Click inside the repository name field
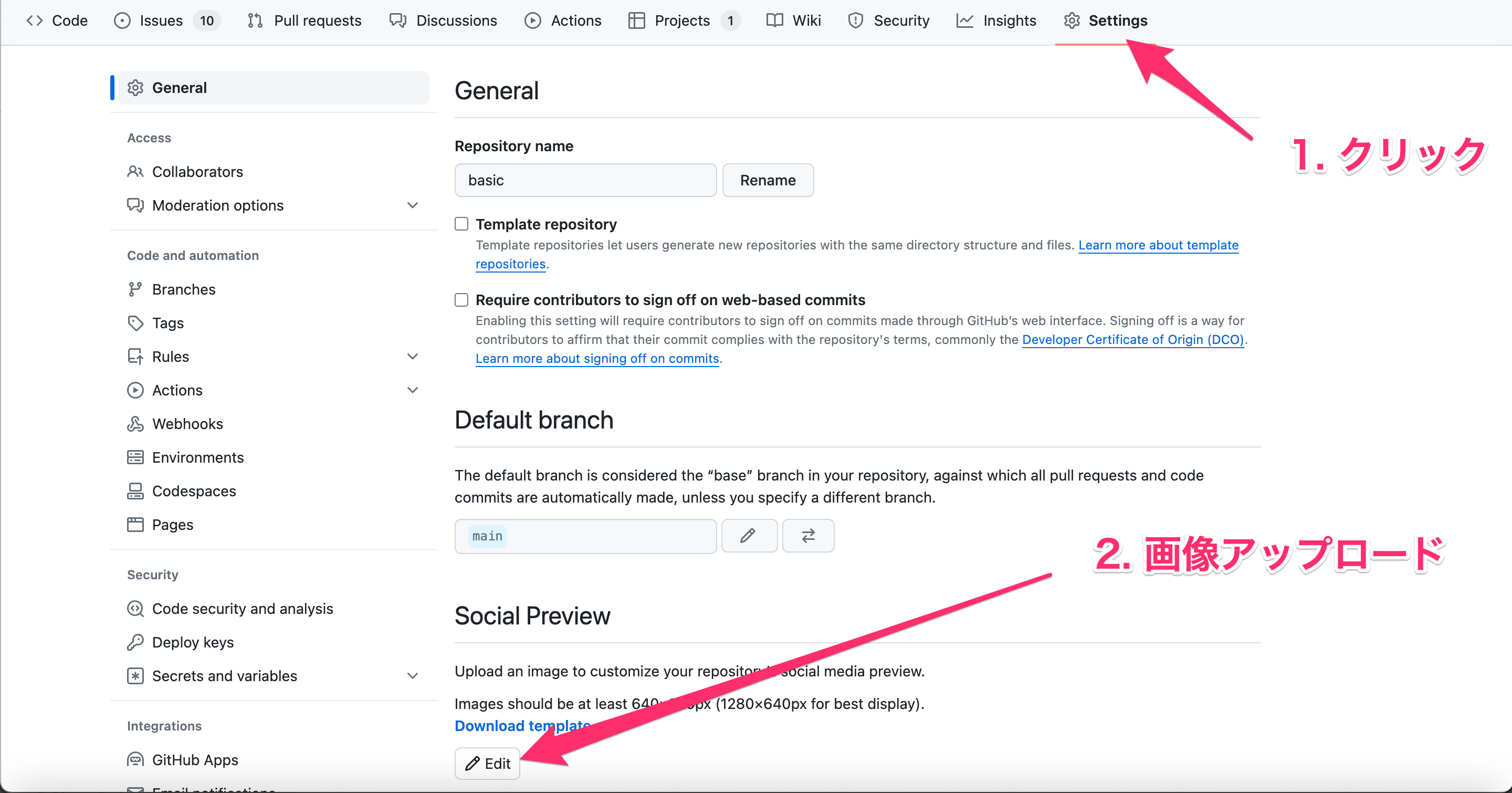The width and height of the screenshot is (1512, 793). 585,180
